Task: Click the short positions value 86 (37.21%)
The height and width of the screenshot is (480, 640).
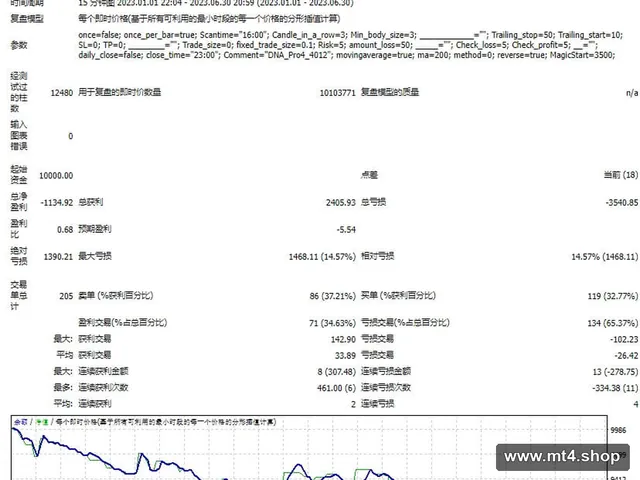Action: click(332, 296)
